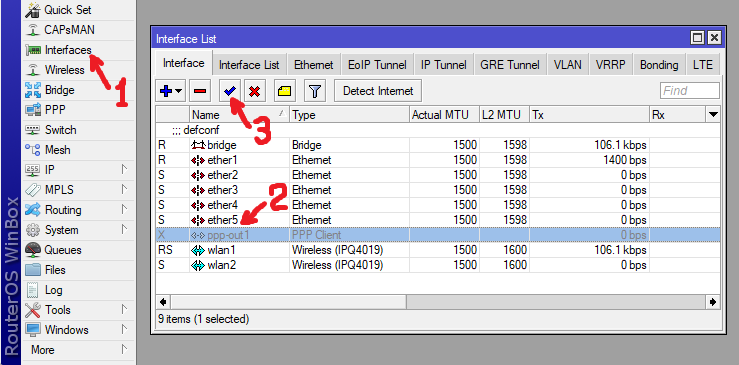Switch to the VLAN tab

567,65
